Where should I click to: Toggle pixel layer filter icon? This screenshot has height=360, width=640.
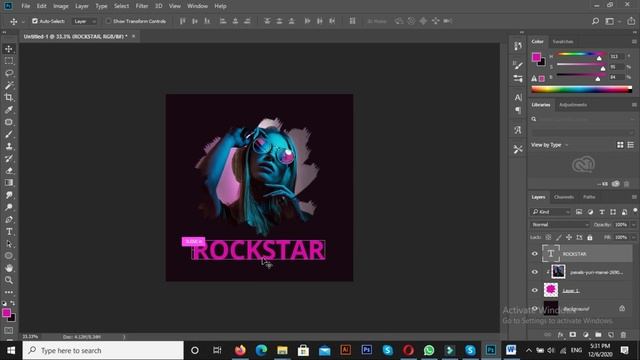[579, 212]
